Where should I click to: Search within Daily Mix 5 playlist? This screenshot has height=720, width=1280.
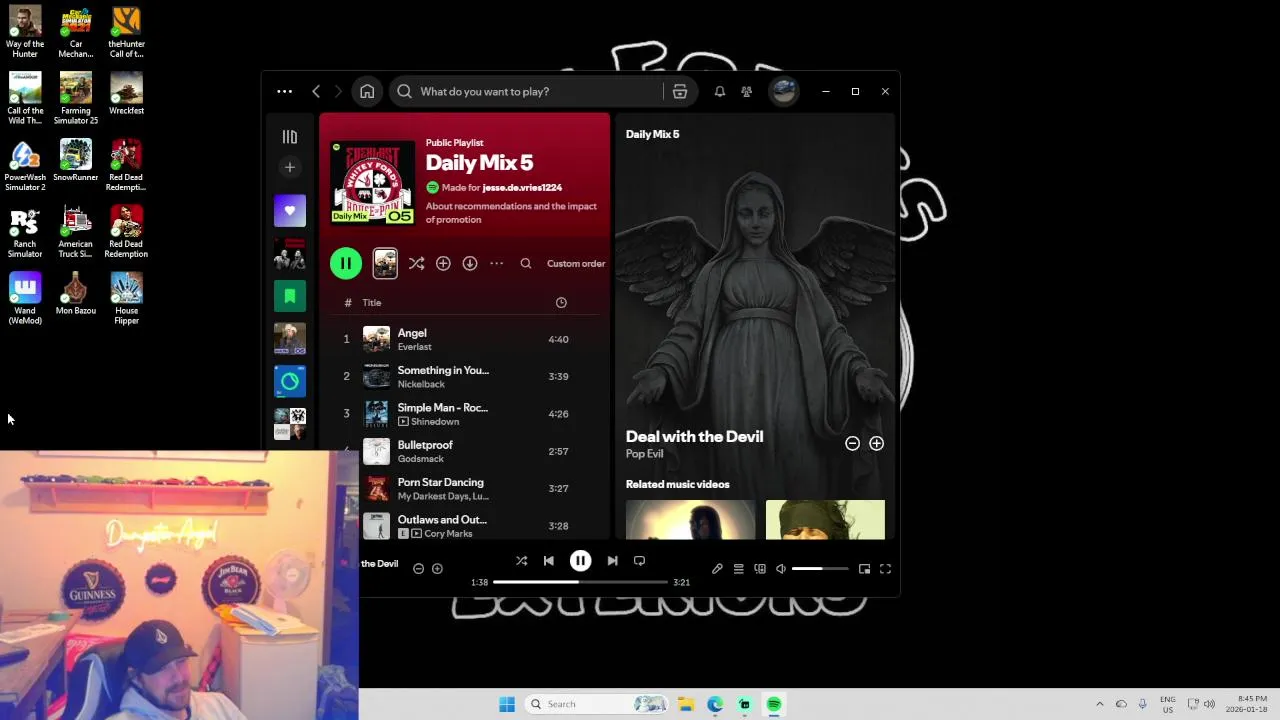coord(526,263)
